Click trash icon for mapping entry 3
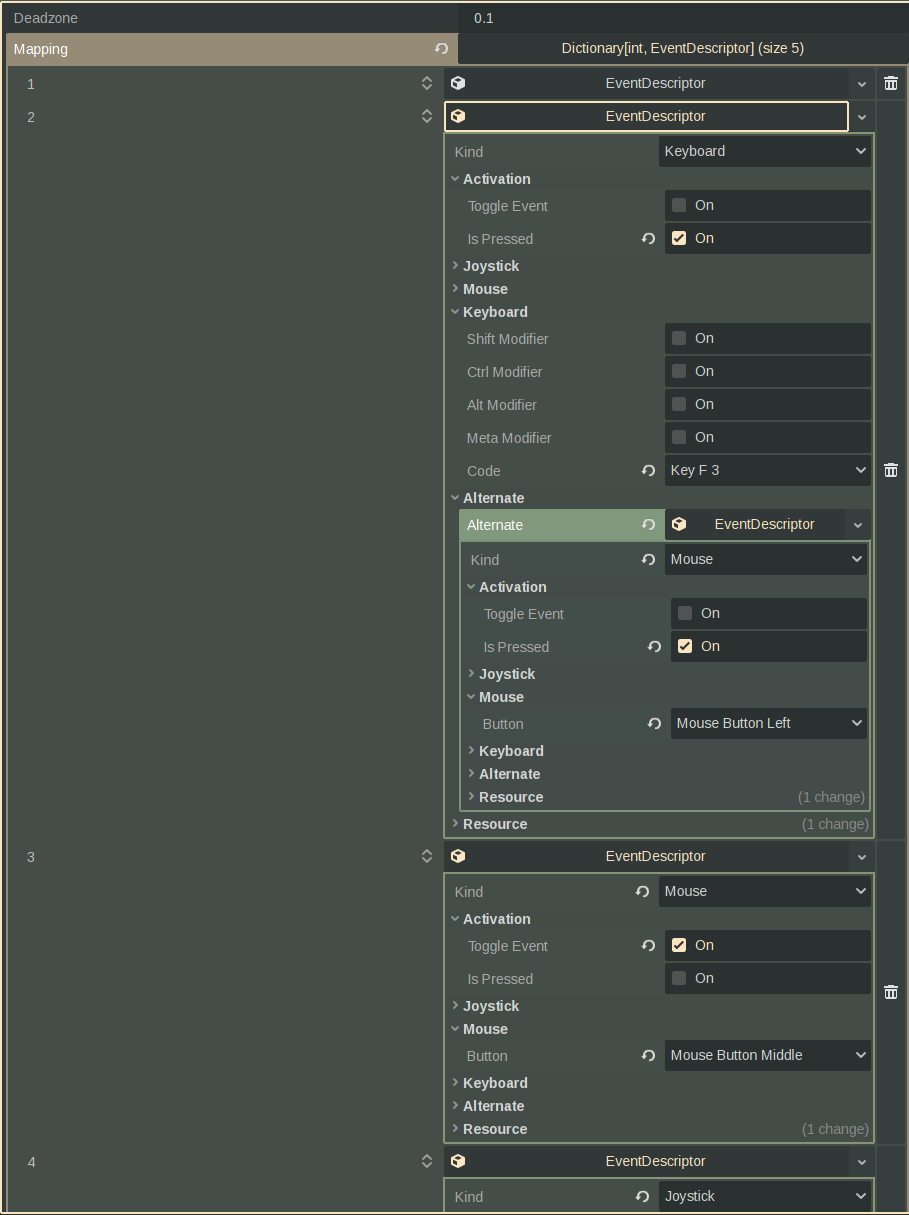 coord(890,992)
